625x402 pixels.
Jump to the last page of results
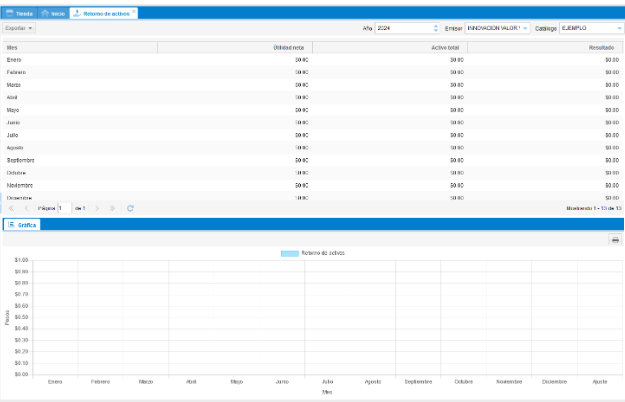point(112,208)
